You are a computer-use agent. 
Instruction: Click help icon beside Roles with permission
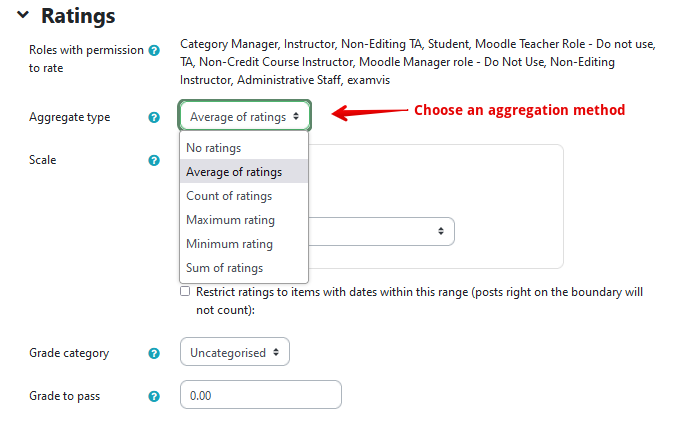tap(154, 49)
